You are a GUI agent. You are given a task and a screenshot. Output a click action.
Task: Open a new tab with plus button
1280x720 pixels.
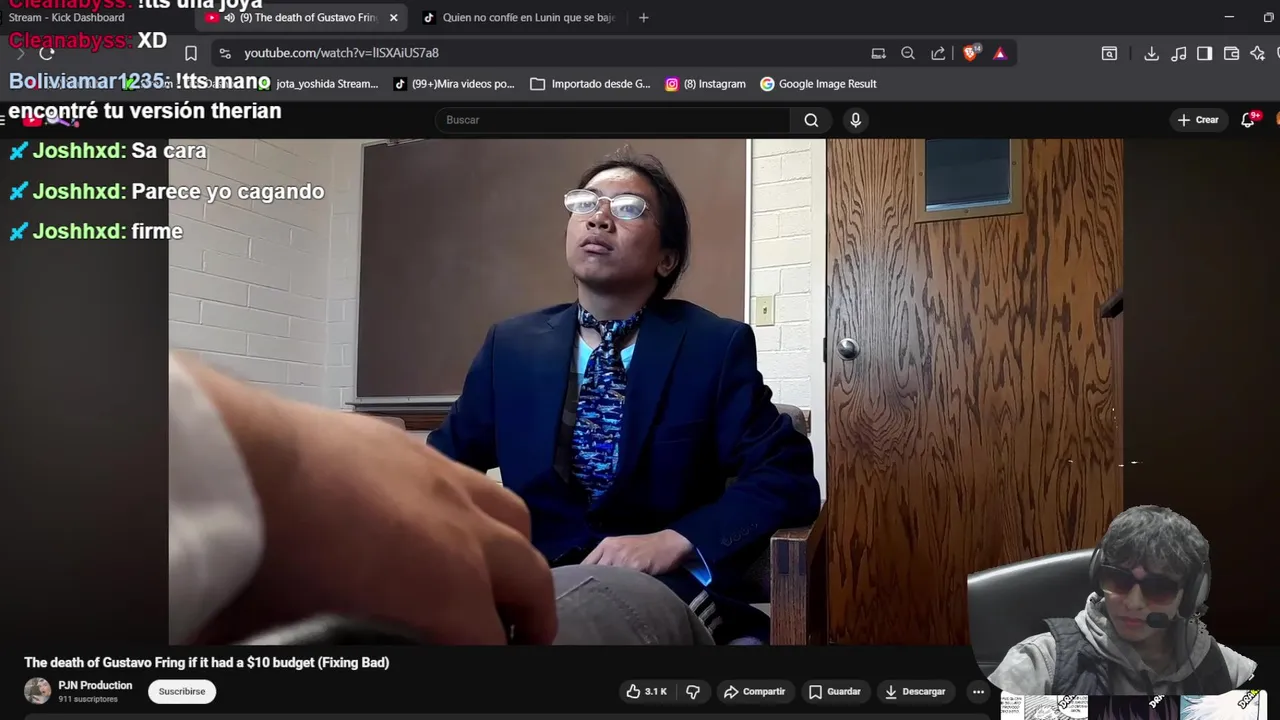tap(643, 17)
